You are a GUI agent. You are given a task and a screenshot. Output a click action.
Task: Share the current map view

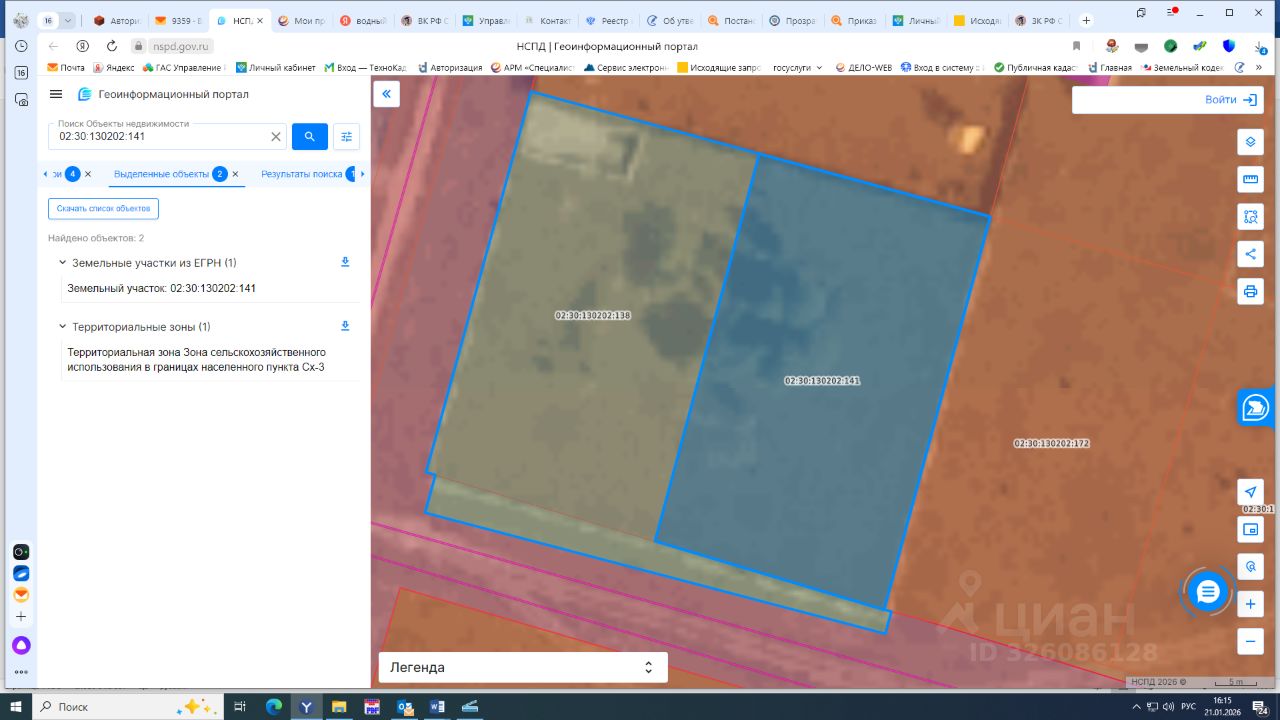[x=1250, y=253]
